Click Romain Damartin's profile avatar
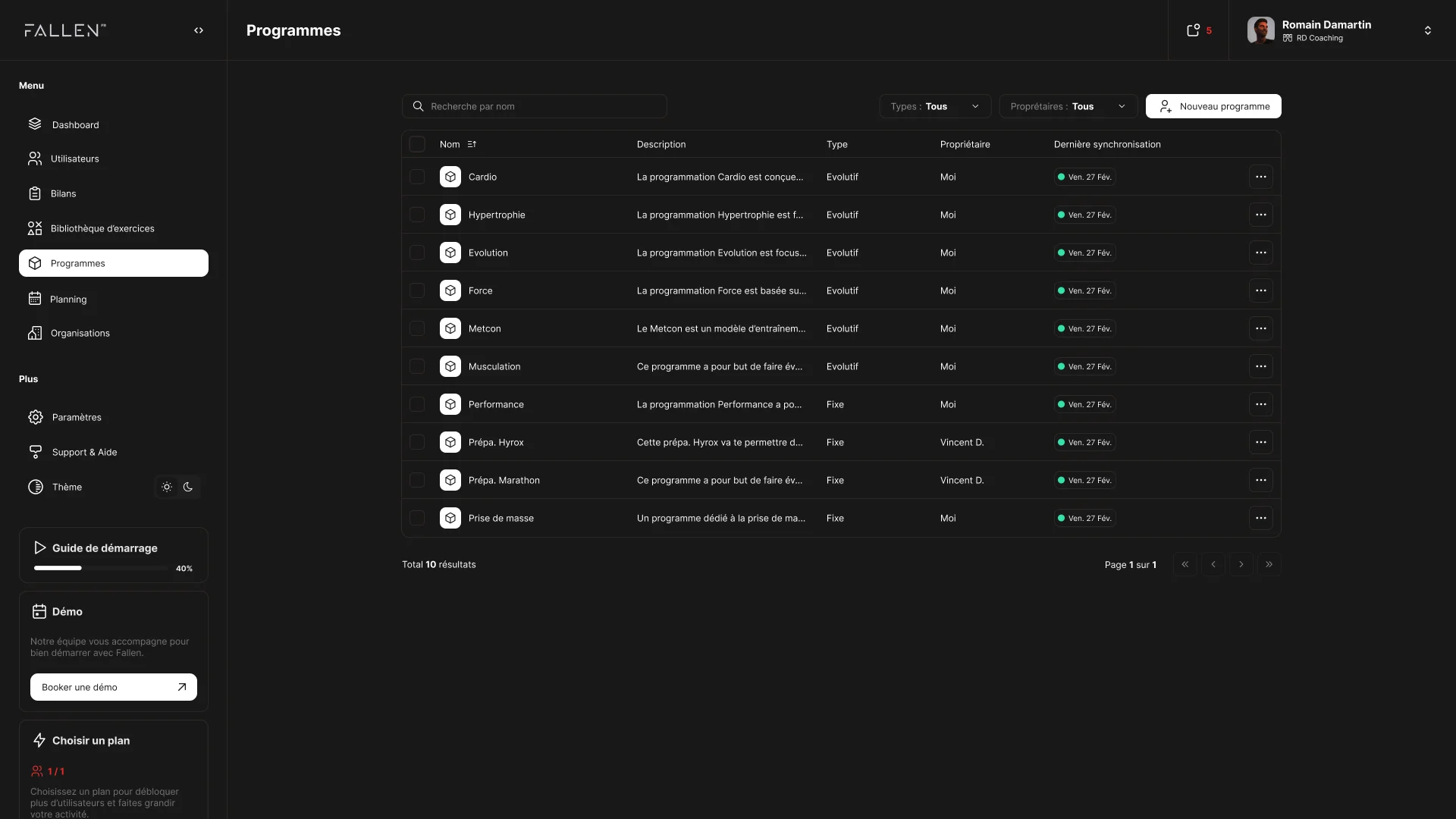The width and height of the screenshot is (1456, 819). [1260, 30]
